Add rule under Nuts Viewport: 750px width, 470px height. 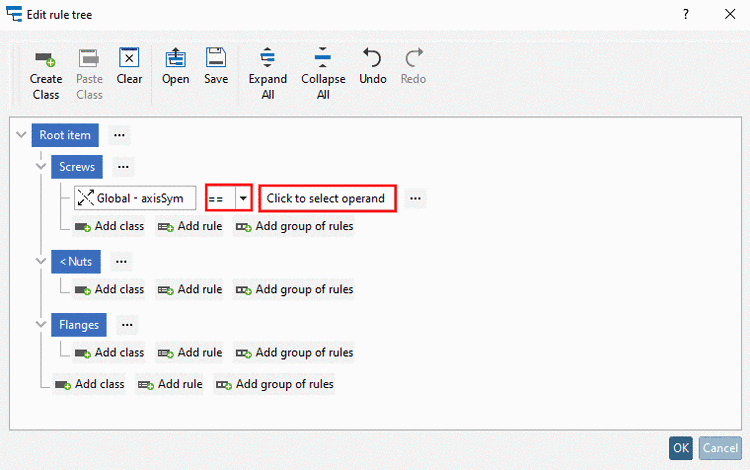[190, 289]
